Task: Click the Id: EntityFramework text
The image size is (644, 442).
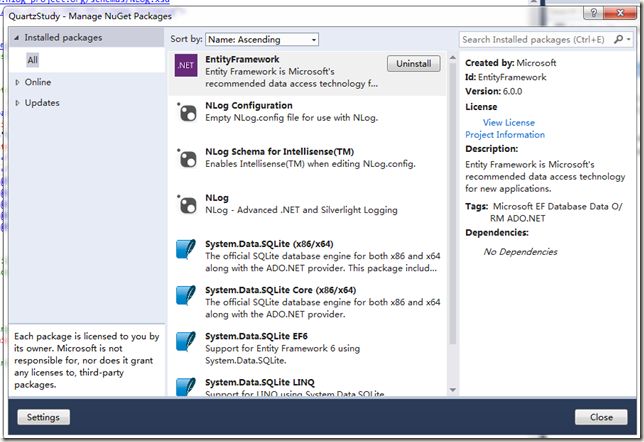Action: 506,77
